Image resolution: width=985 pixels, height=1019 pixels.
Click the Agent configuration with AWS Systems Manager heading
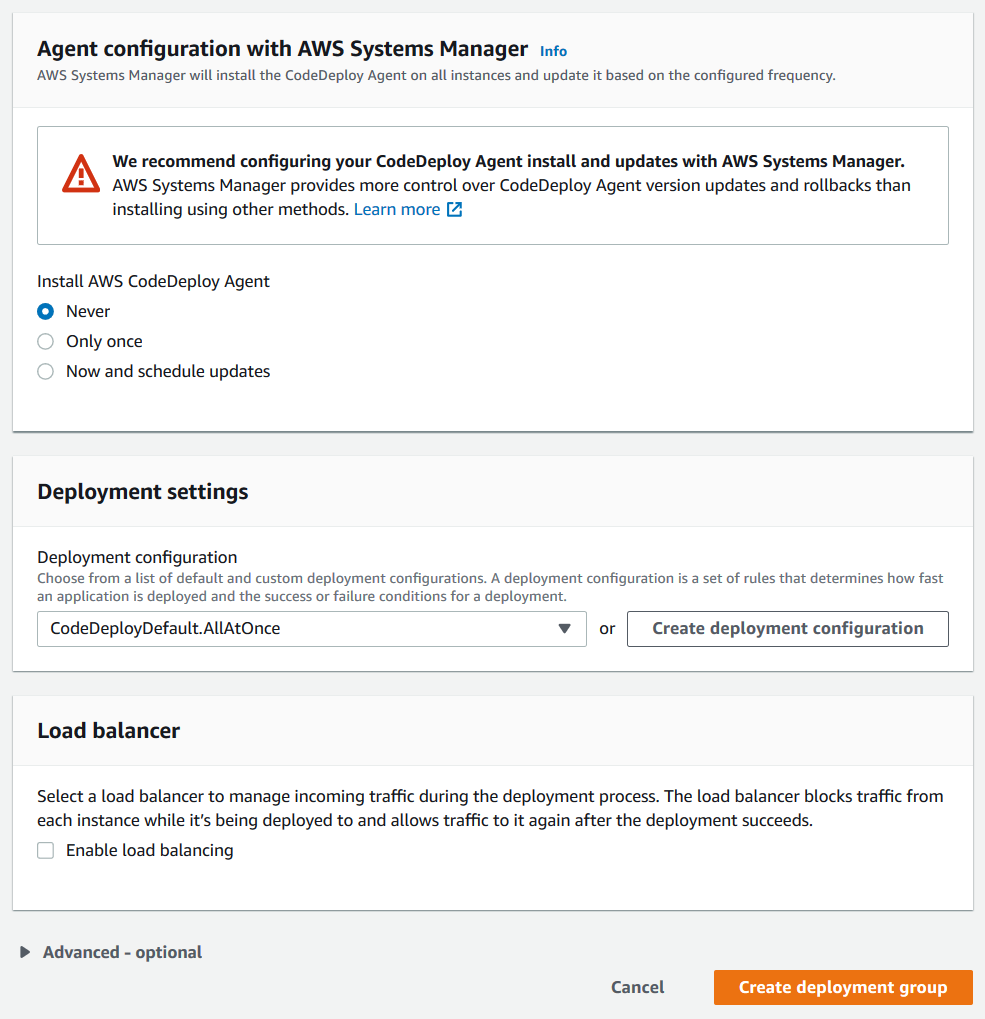[283, 49]
